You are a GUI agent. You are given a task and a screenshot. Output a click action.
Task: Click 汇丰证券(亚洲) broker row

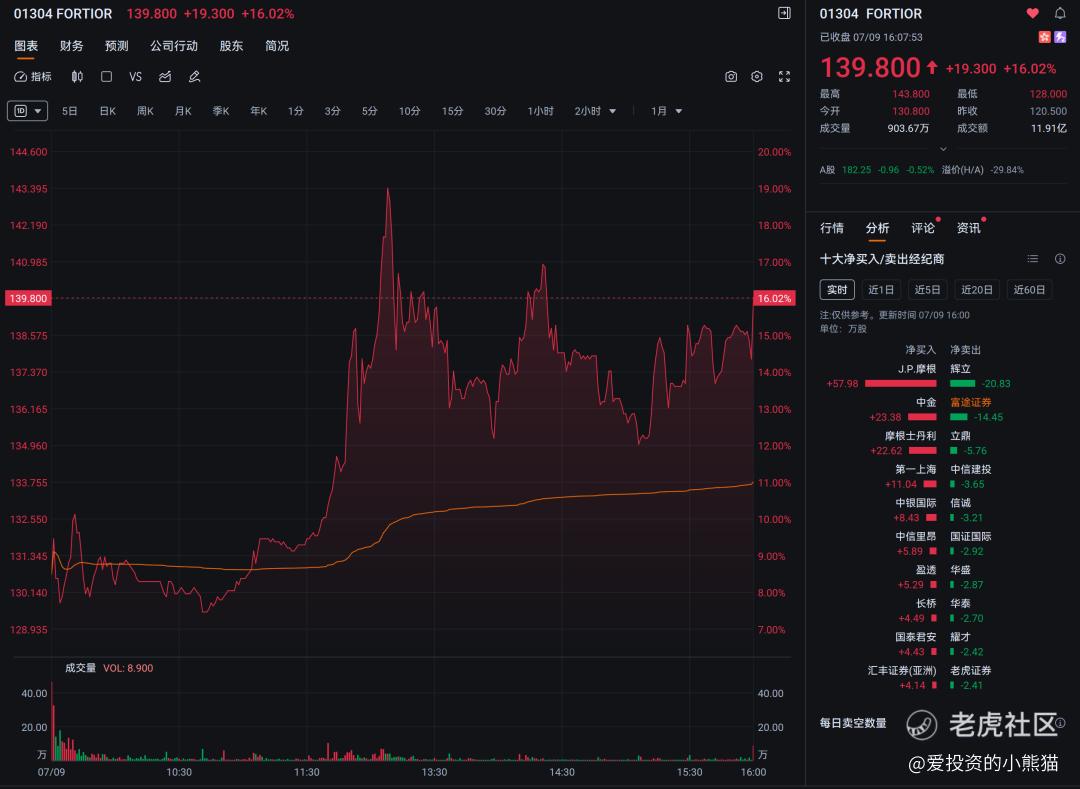902,677
